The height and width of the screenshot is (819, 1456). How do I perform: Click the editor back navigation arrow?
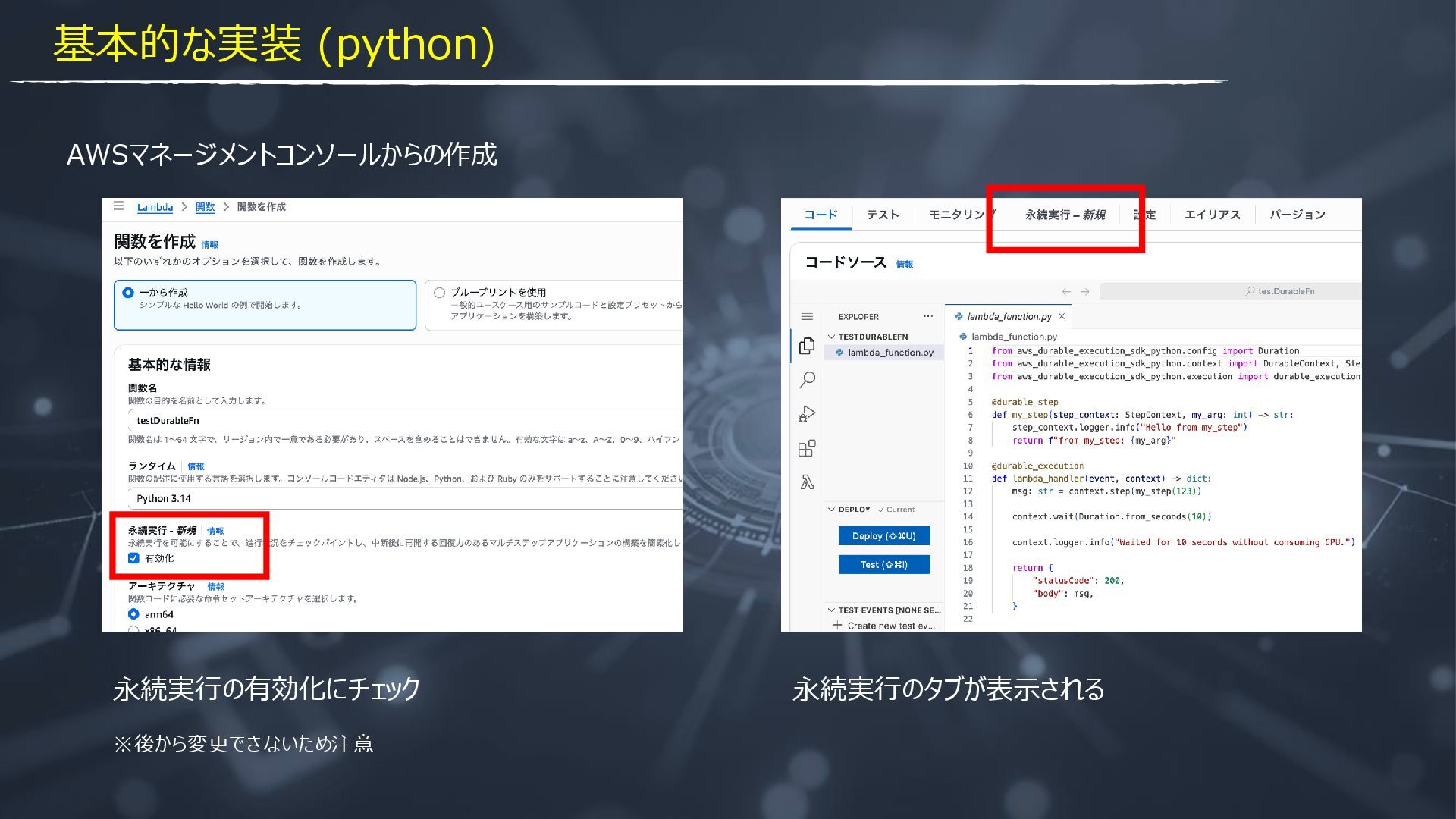click(1066, 291)
